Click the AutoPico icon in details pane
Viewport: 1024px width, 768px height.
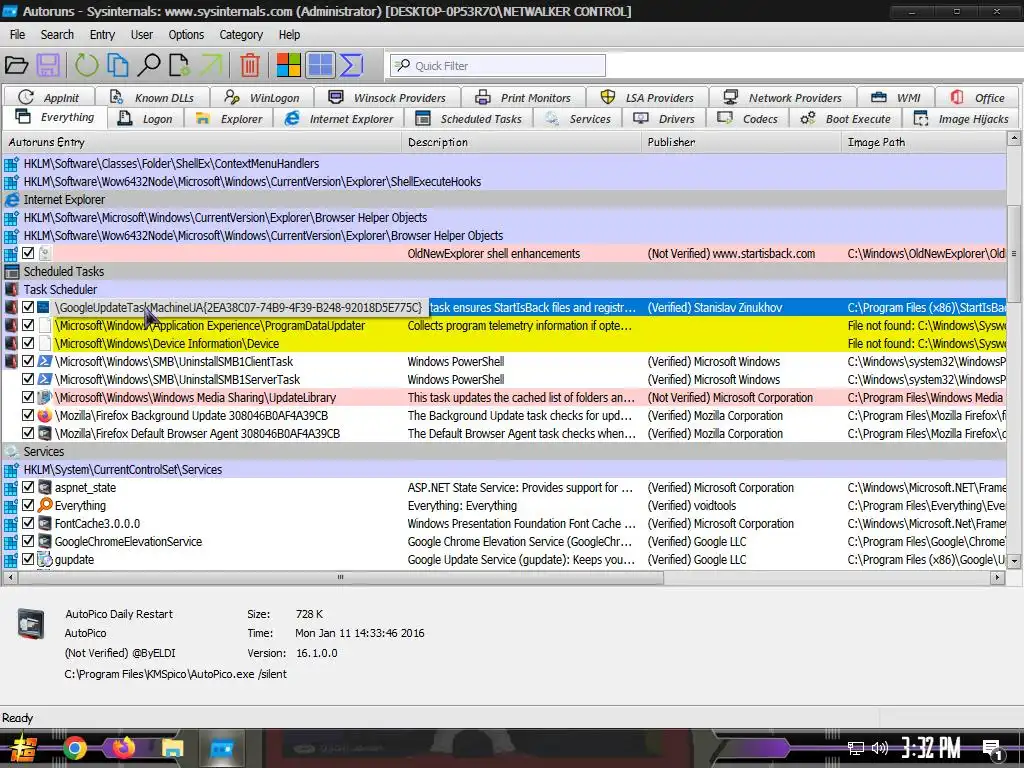(x=31, y=623)
